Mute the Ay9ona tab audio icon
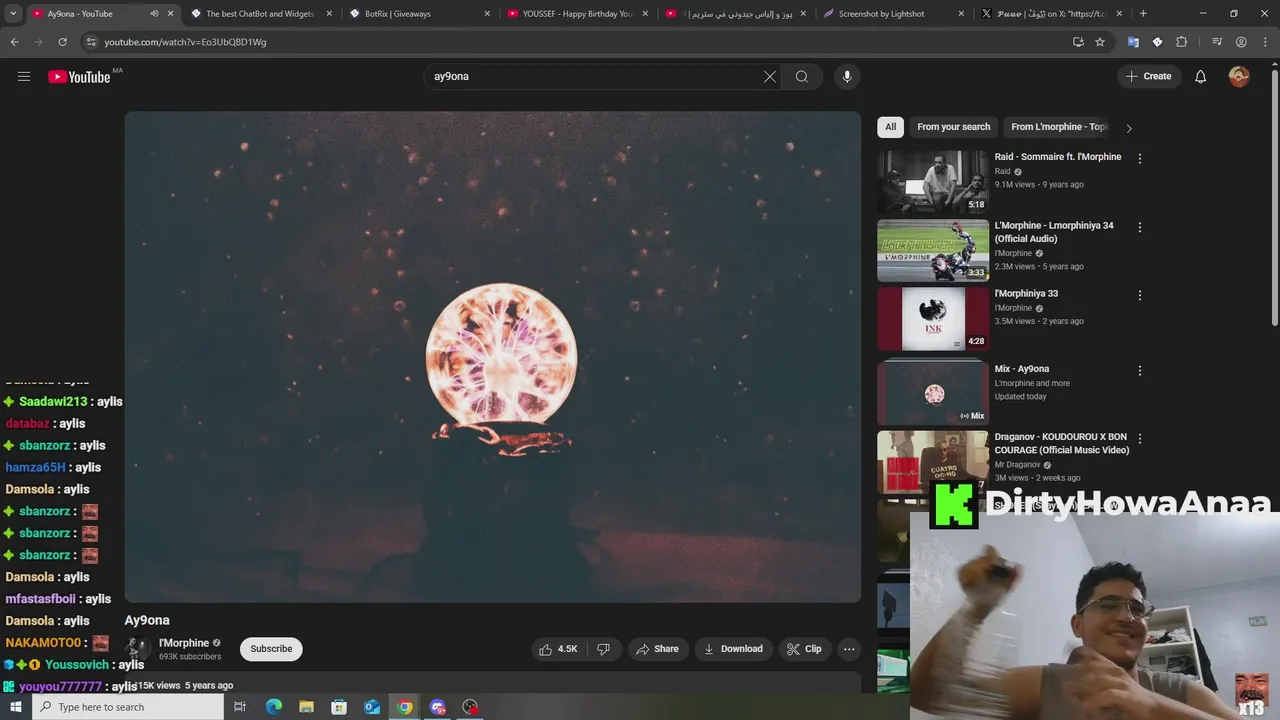This screenshot has height=720, width=1280. click(x=154, y=14)
